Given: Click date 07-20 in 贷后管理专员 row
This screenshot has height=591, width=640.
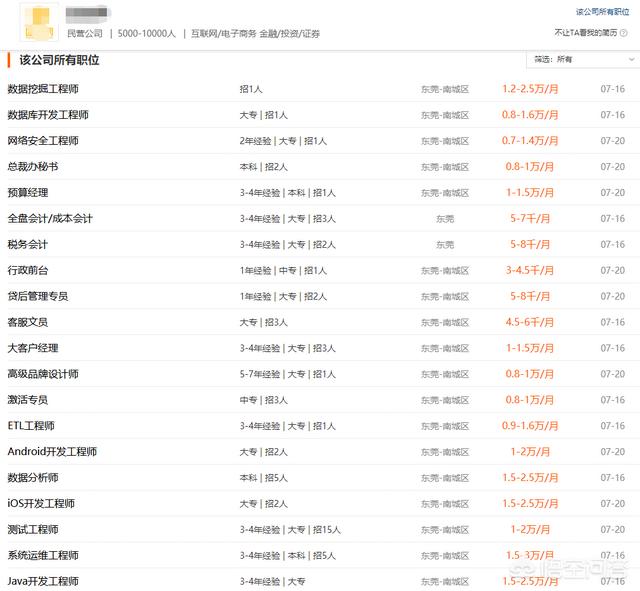Looking at the screenshot, I should [x=613, y=296].
